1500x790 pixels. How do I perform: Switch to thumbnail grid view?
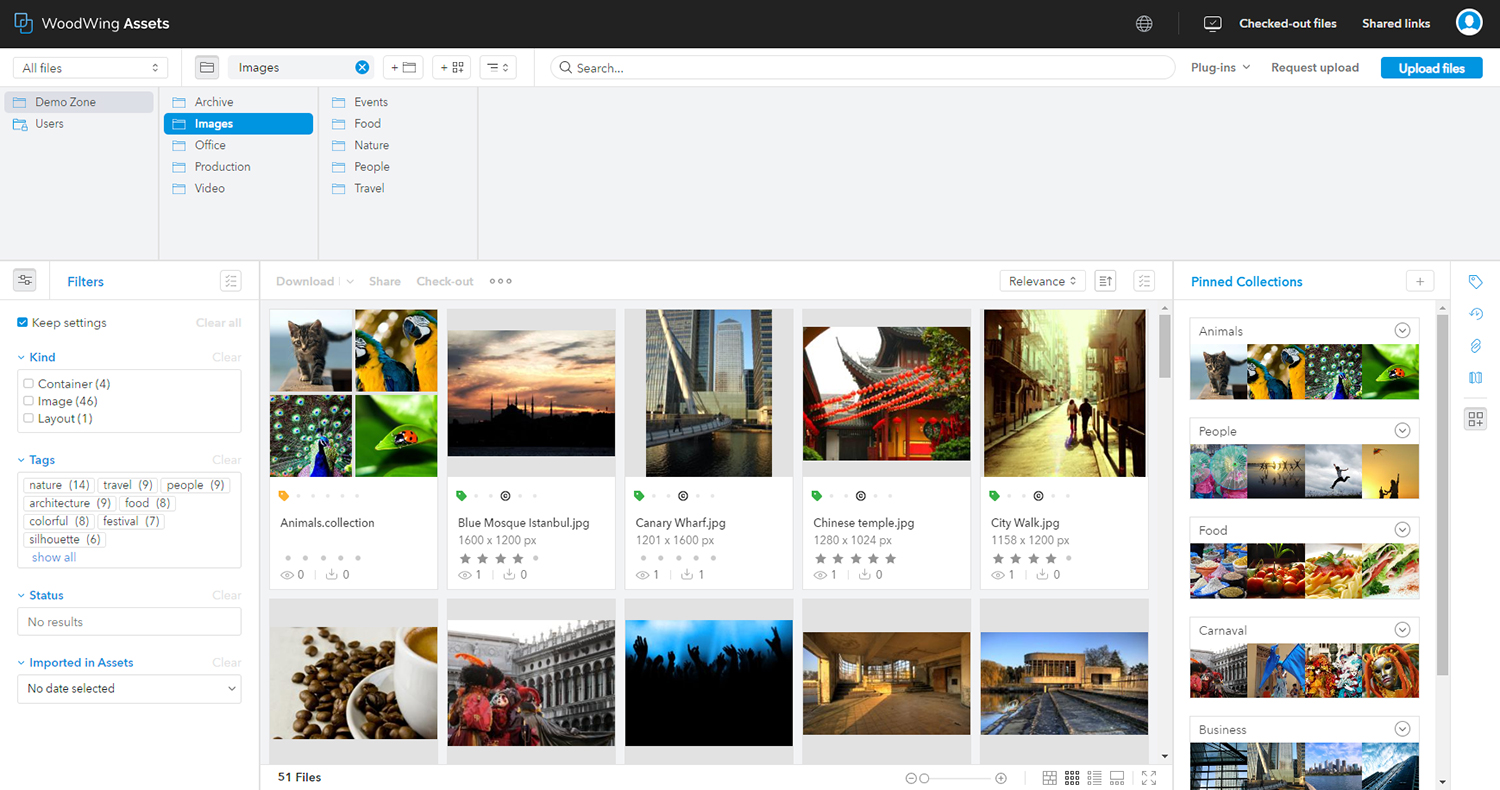point(1072,778)
